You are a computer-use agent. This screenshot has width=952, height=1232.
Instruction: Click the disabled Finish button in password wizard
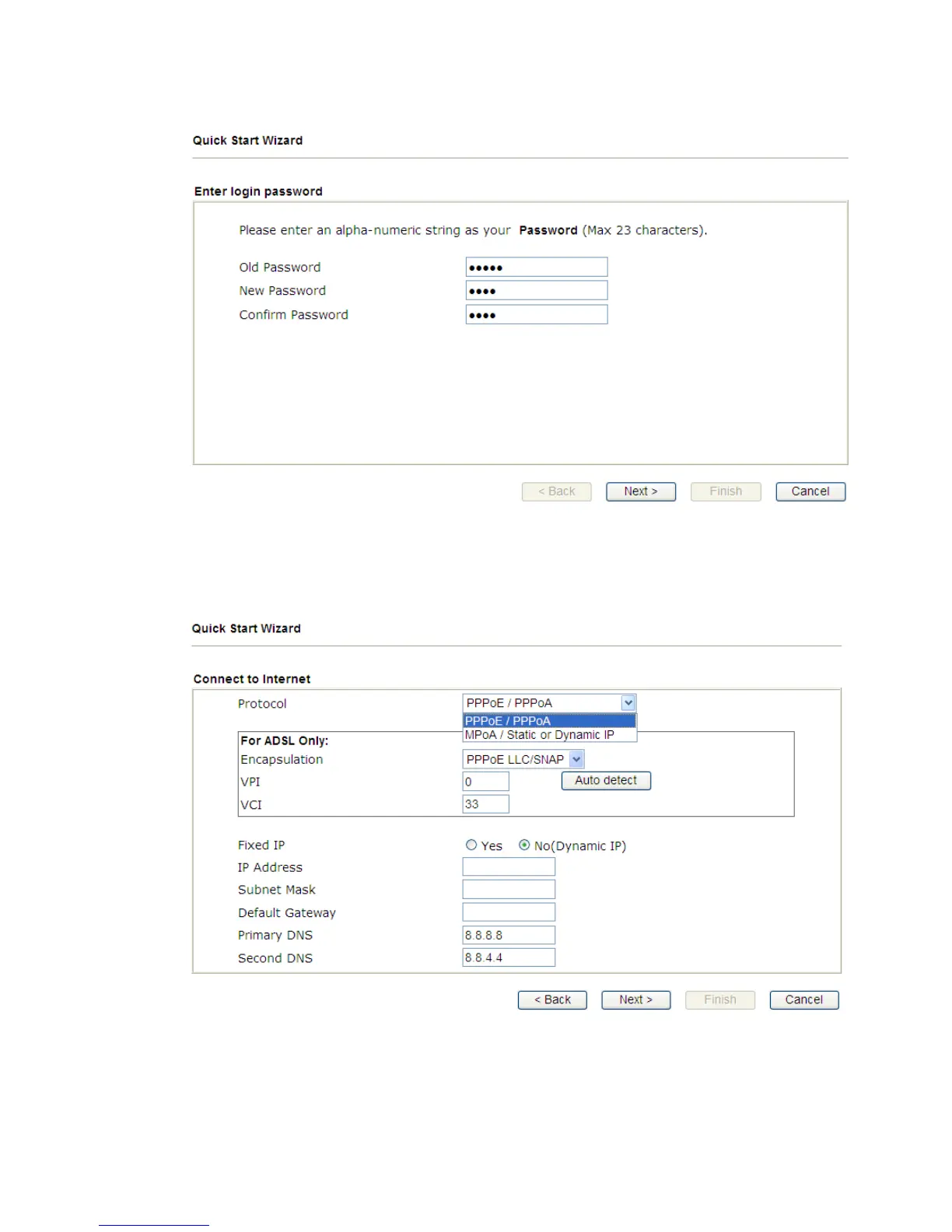coord(726,492)
